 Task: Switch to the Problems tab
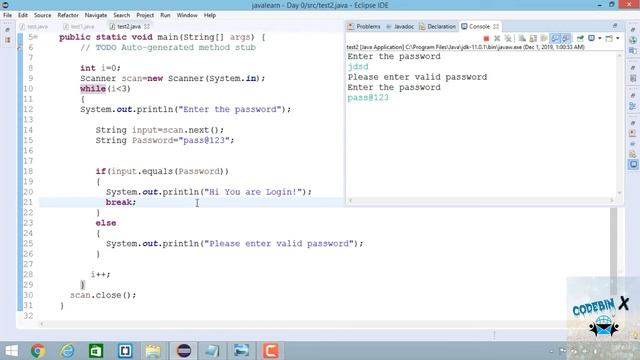364,26
